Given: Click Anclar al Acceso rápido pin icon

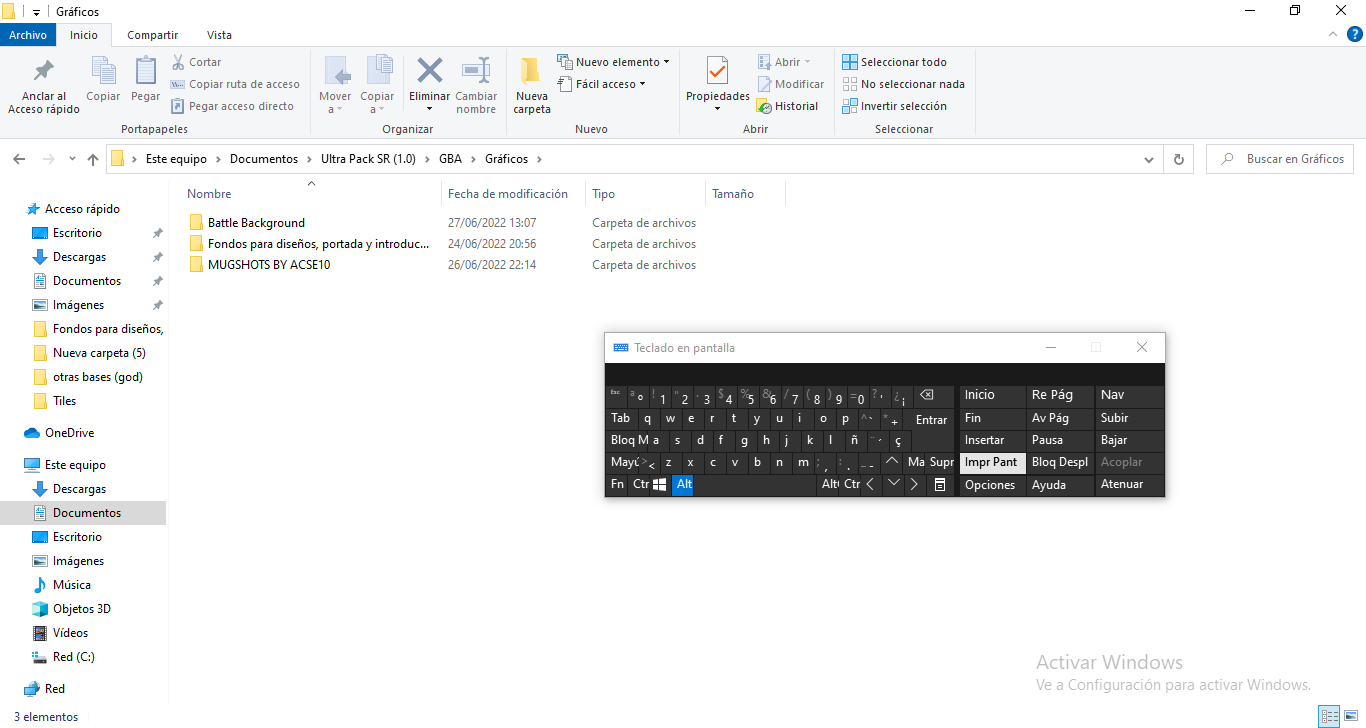Looking at the screenshot, I should [44, 72].
